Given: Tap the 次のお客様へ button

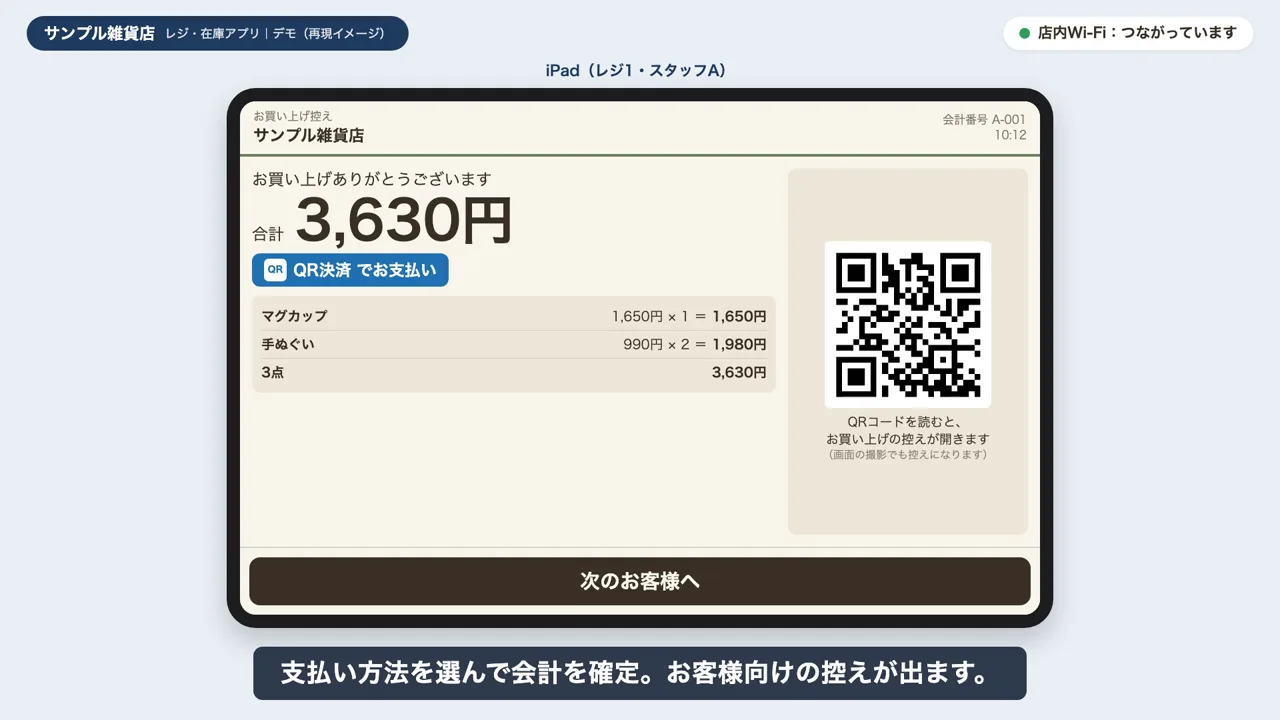Looking at the screenshot, I should (640, 581).
